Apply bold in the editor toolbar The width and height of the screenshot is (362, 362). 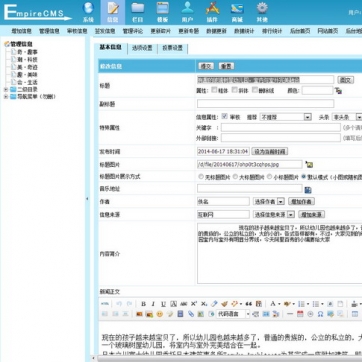coord(143,304)
